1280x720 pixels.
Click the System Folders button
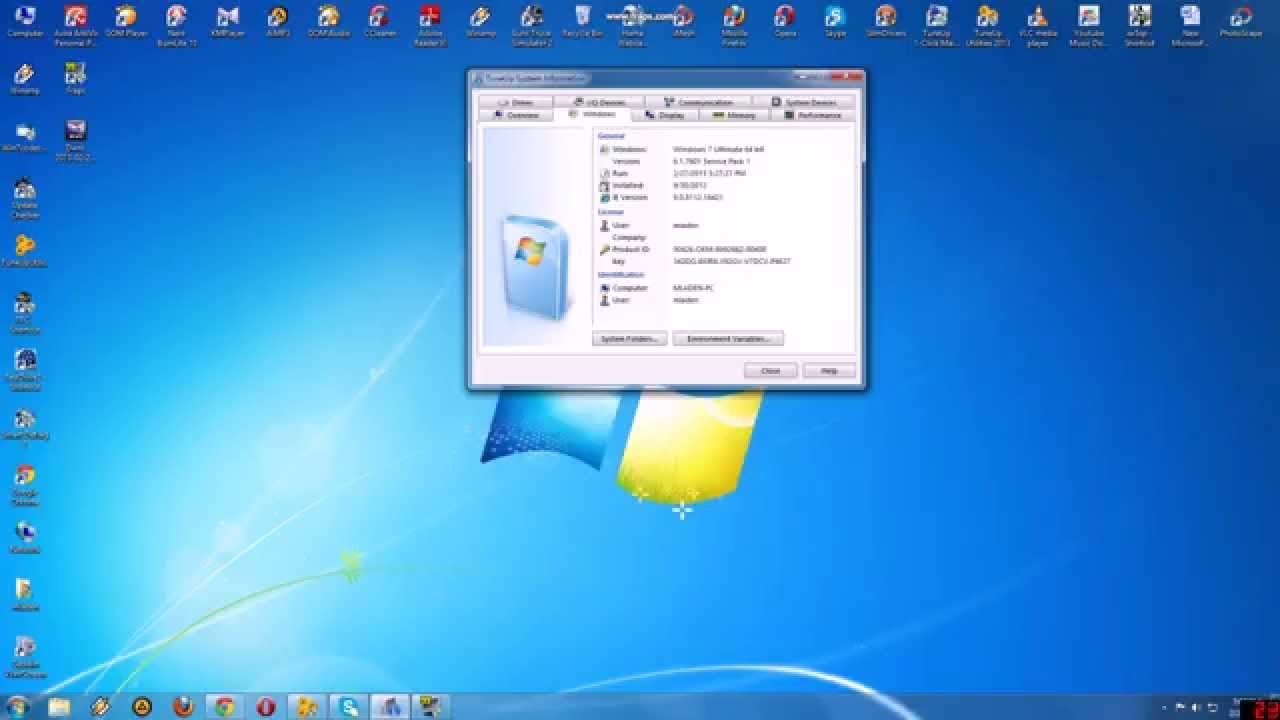click(x=630, y=338)
